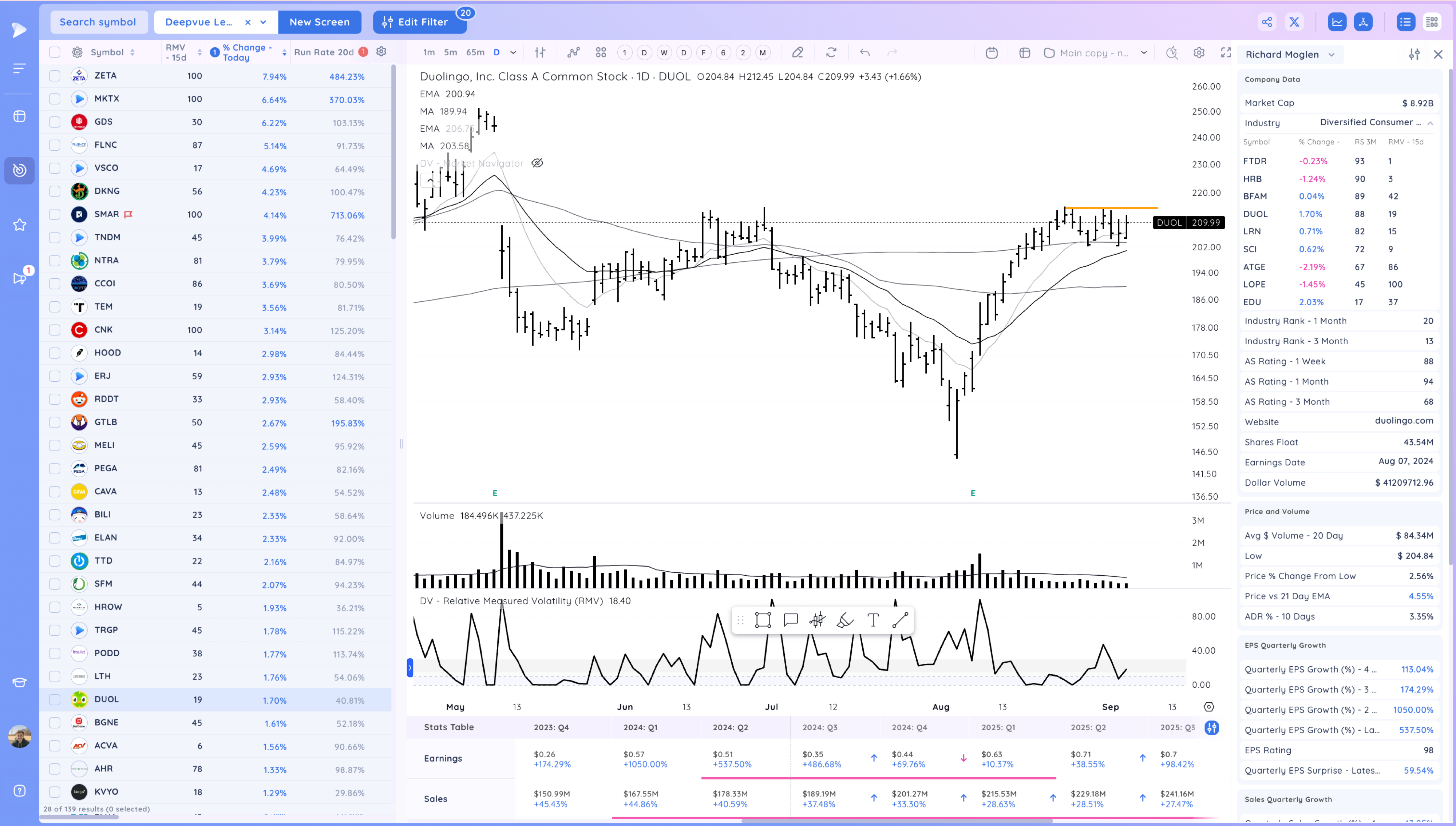
Task: Select the text tool in drawing toolbar
Action: point(873,620)
